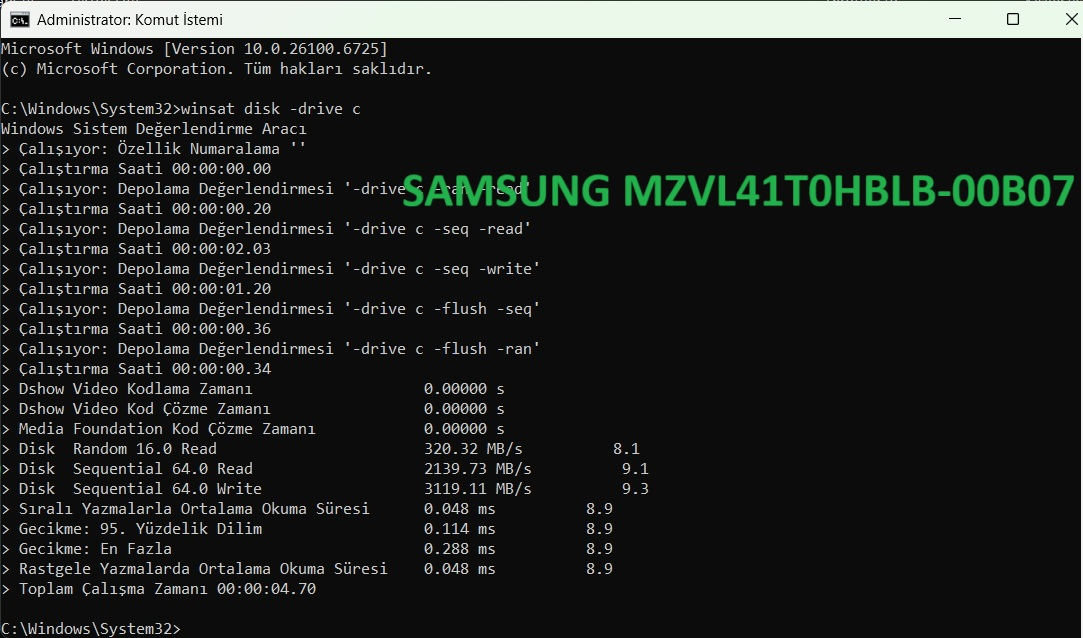Image resolution: width=1083 pixels, height=638 pixels.
Task: Click 'Disk Random 16.0 Read' label
Action: pyautogui.click(x=117, y=449)
